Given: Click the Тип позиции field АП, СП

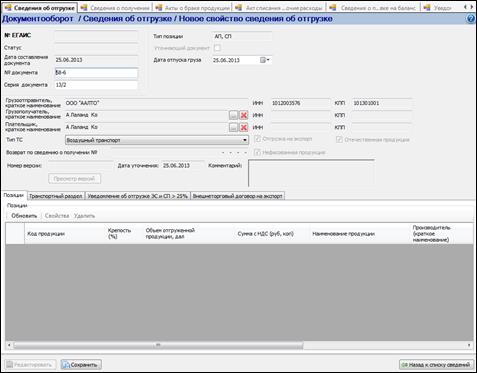Looking at the screenshot, I should pyautogui.click(x=242, y=36).
